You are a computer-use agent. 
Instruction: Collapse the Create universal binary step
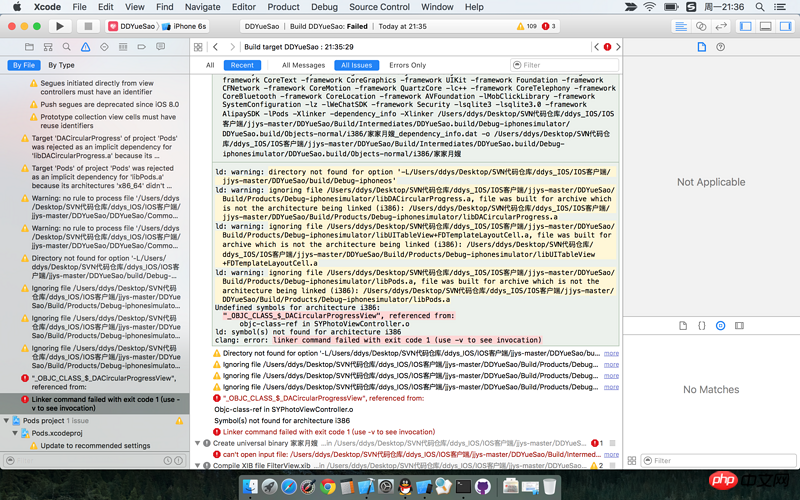coord(197,443)
